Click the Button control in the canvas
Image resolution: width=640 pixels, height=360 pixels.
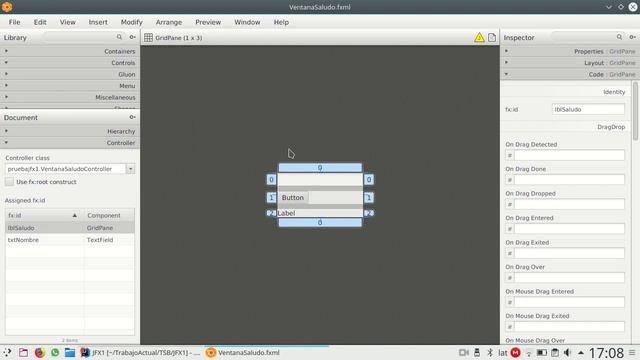(293, 198)
